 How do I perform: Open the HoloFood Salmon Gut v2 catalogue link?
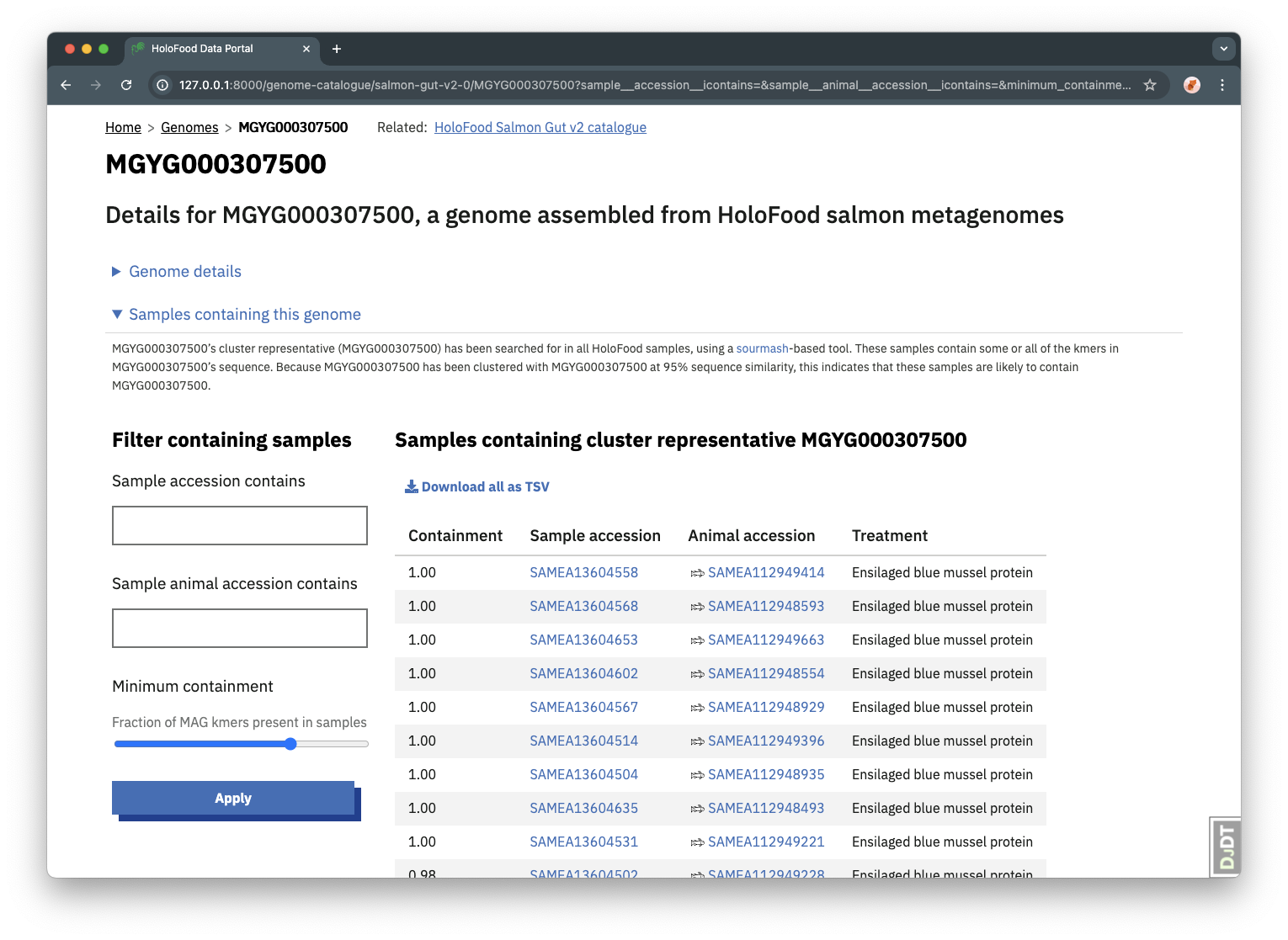(x=540, y=127)
